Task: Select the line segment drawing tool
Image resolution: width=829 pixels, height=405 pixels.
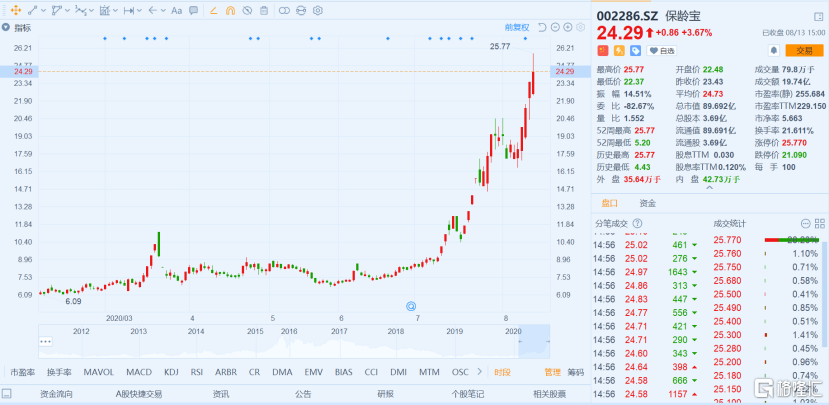Action: (33, 10)
